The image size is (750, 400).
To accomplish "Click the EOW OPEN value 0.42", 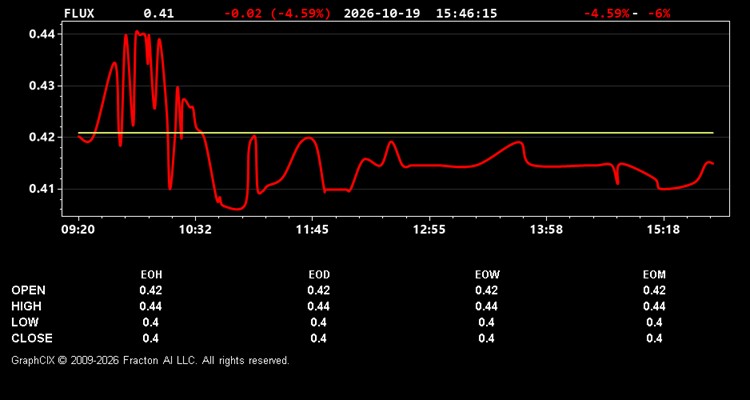I will pyautogui.click(x=486, y=290).
